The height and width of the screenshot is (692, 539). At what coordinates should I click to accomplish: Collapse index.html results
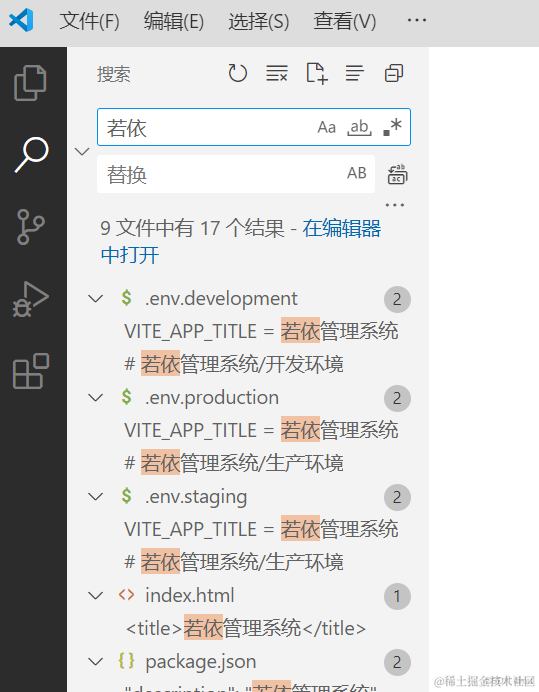95,596
